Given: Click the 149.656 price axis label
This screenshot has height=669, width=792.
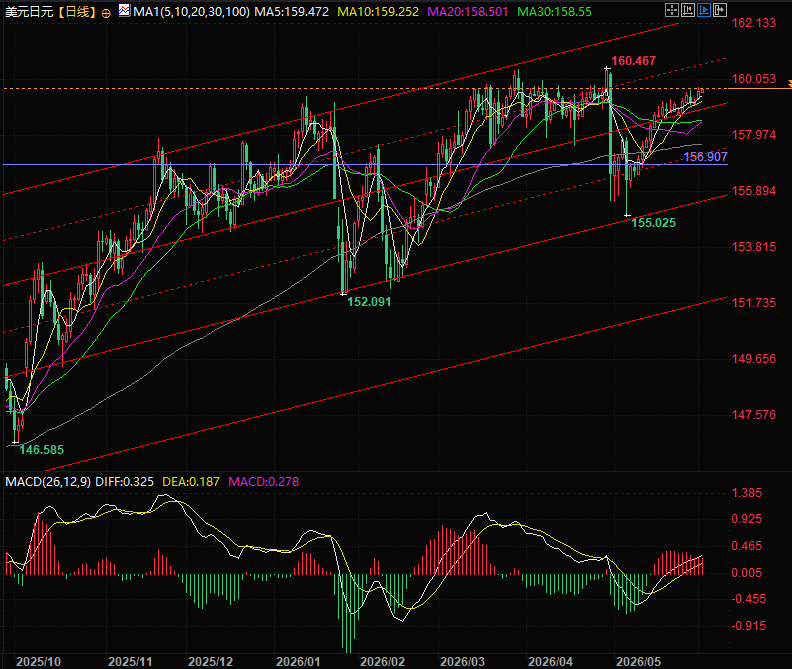Looking at the screenshot, I should click(754, 358).
